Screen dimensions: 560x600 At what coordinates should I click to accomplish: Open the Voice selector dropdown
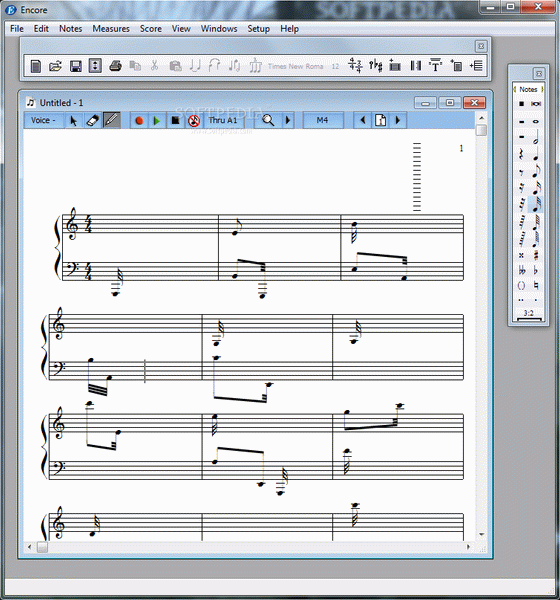click(x=43, y=121)
